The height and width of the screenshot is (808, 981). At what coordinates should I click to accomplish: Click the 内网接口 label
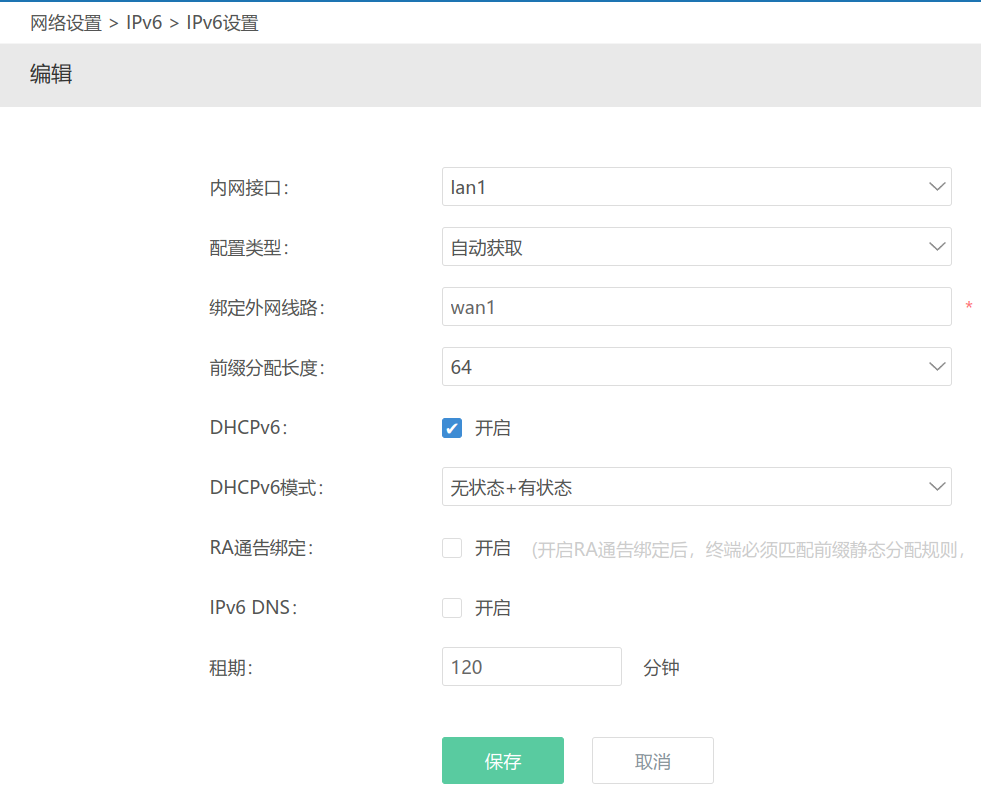249,187
